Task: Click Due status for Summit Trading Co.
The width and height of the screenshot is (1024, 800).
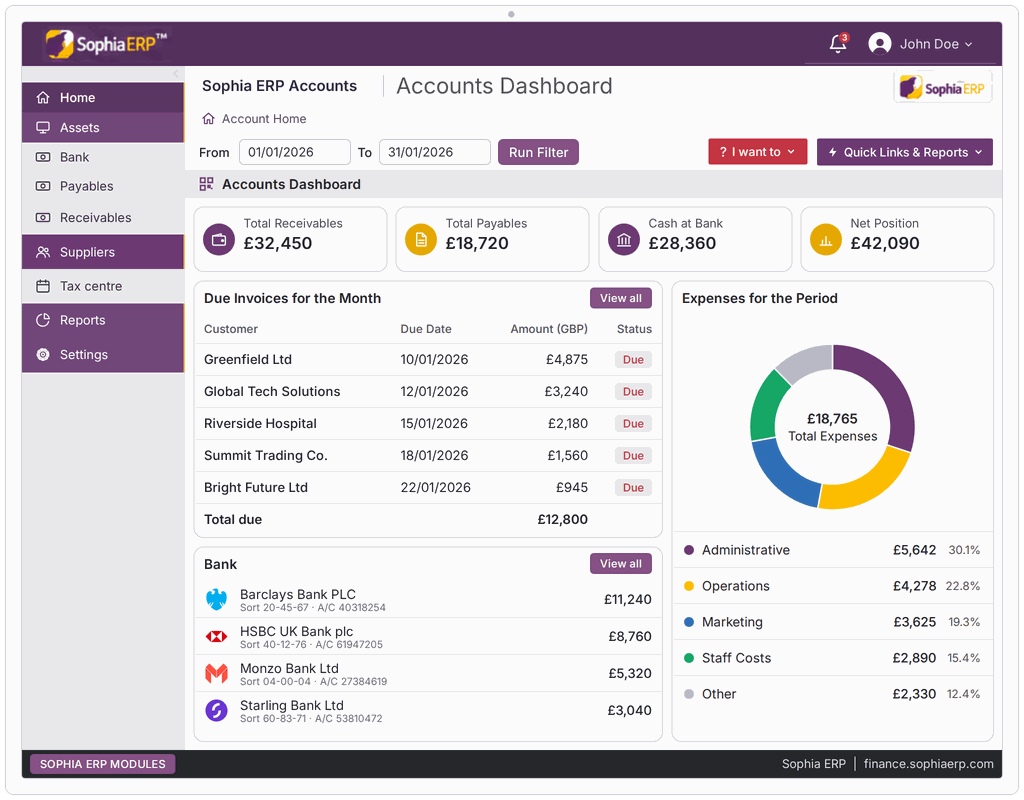Action: [x=633, y=456]
